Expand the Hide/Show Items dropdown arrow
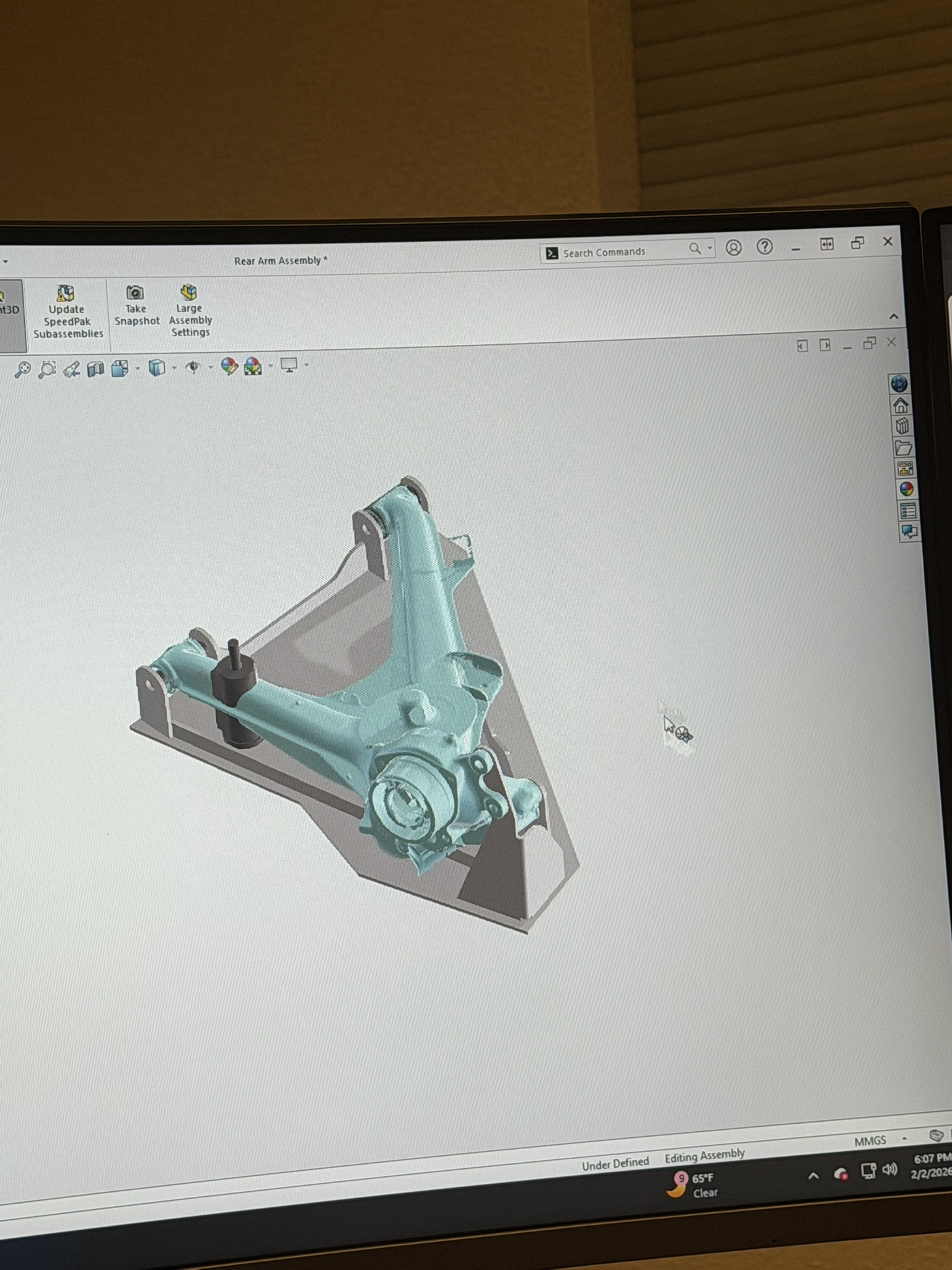The image size is (952, 1270). pos(211,367)
